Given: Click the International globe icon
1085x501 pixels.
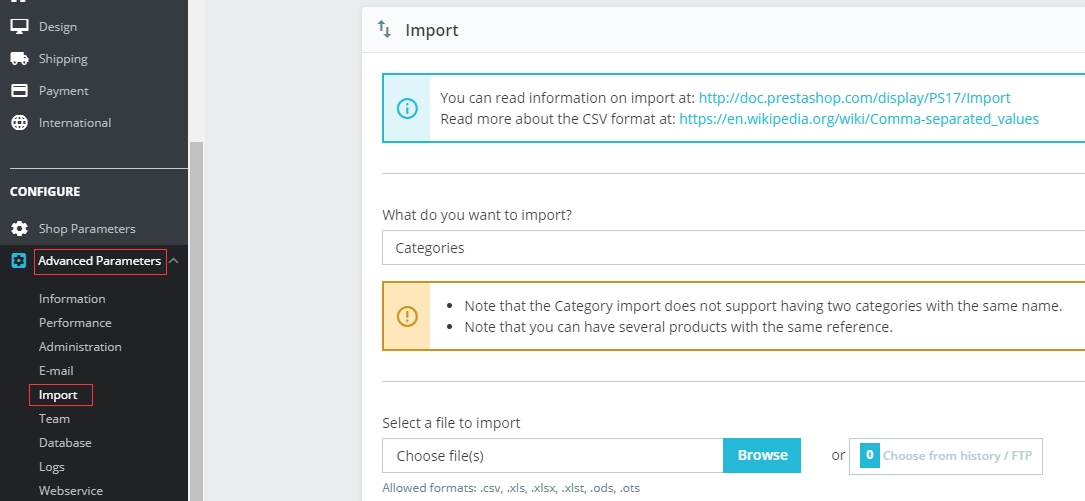Looking at the screenshot, I should pos(19,123).
